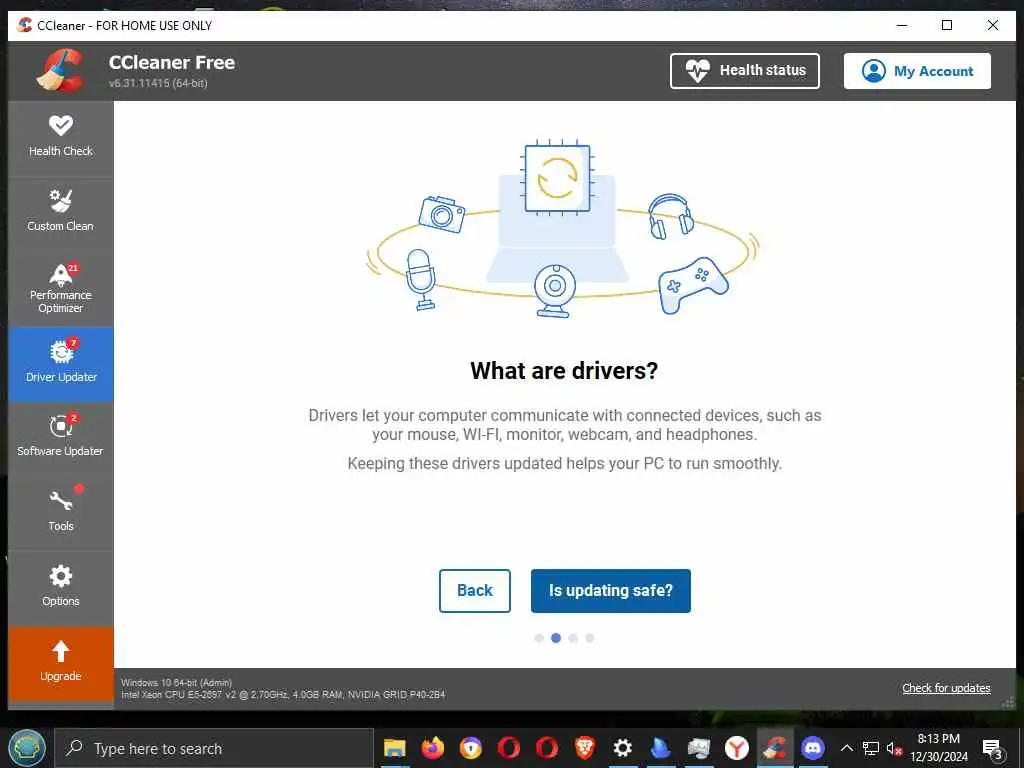Click the orange Upgrade button in sidebar
Screen dimensions: 1024x768
pos(61,664)
